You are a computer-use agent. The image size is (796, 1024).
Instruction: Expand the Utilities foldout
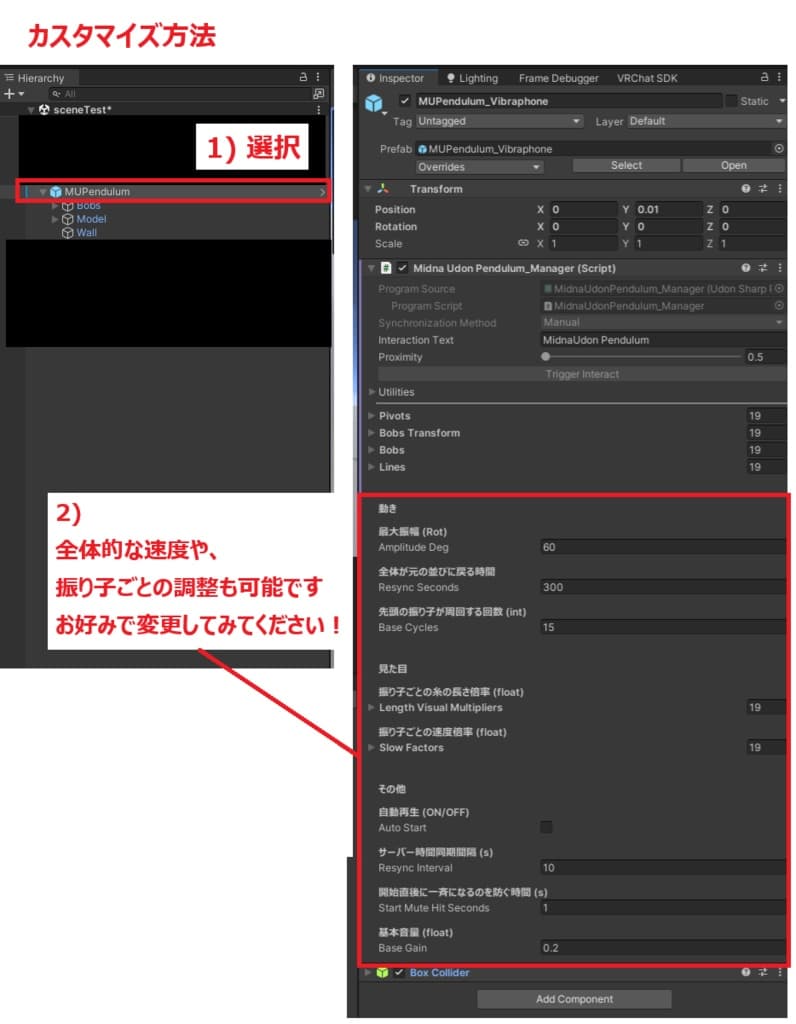click(x=372, y=392)
